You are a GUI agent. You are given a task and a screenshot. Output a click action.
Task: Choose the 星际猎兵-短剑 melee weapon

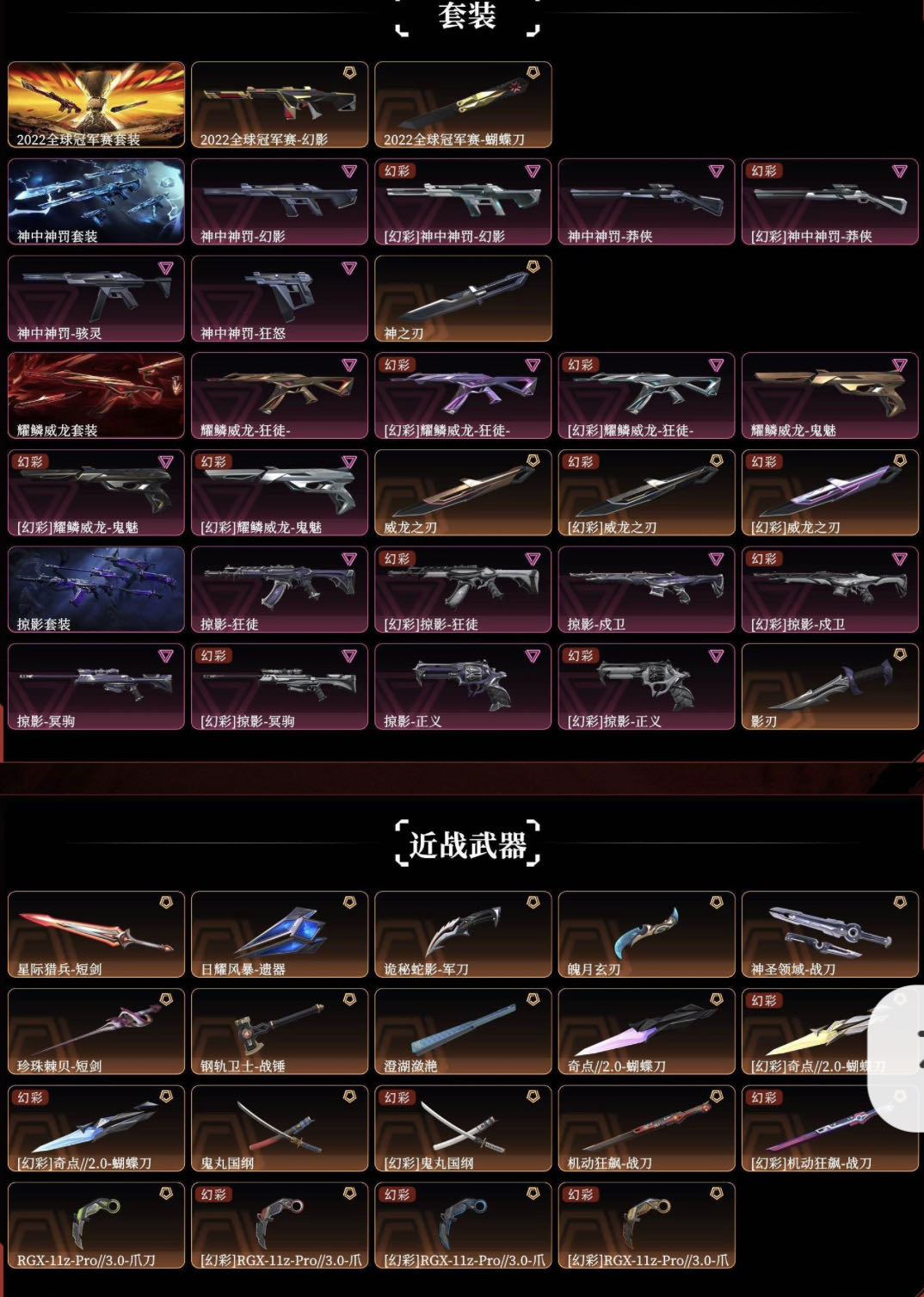[96, 935]
